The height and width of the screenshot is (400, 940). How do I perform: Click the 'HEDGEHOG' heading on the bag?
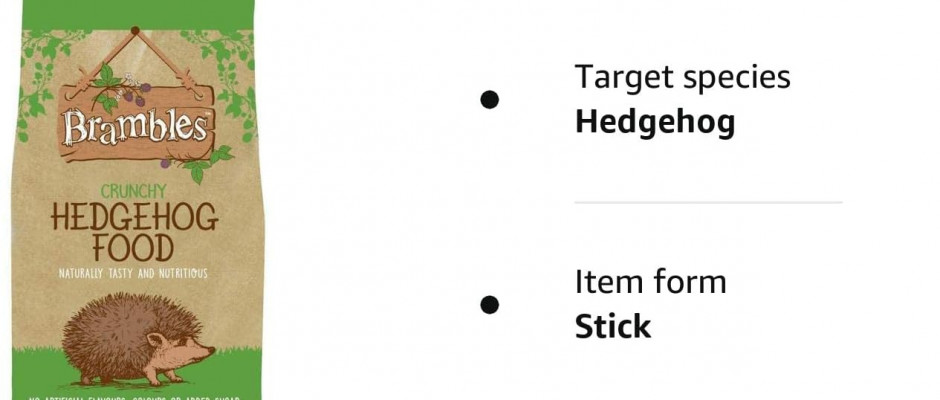[x=134, y=217]
